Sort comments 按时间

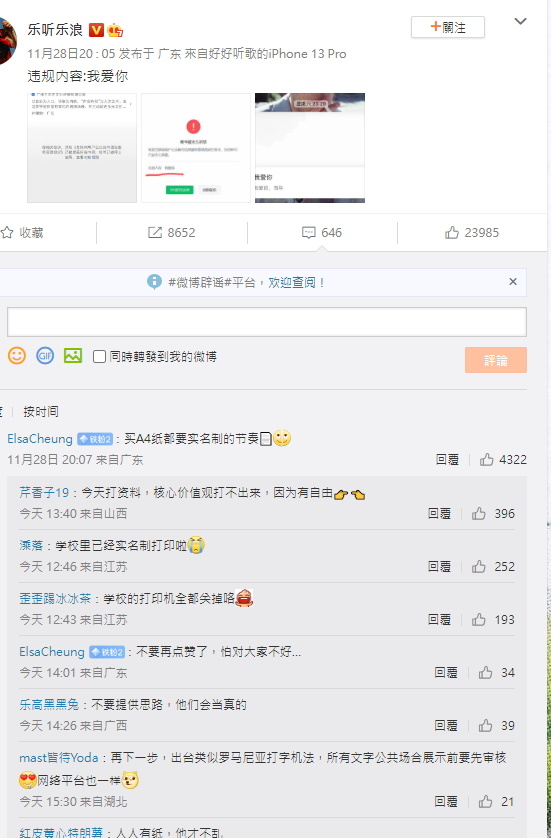pos(41,412)
